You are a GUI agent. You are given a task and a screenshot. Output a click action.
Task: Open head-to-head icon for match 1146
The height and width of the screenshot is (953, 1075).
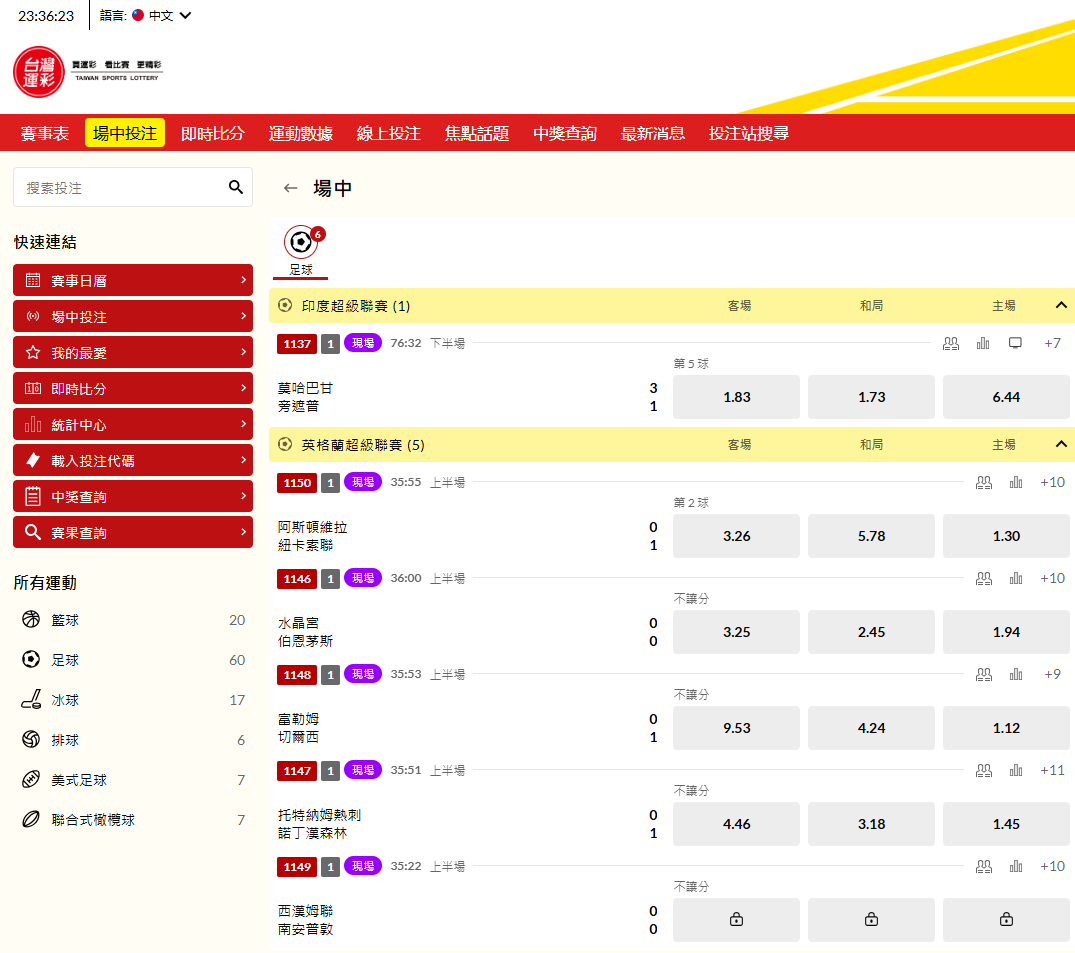(984, 579)
